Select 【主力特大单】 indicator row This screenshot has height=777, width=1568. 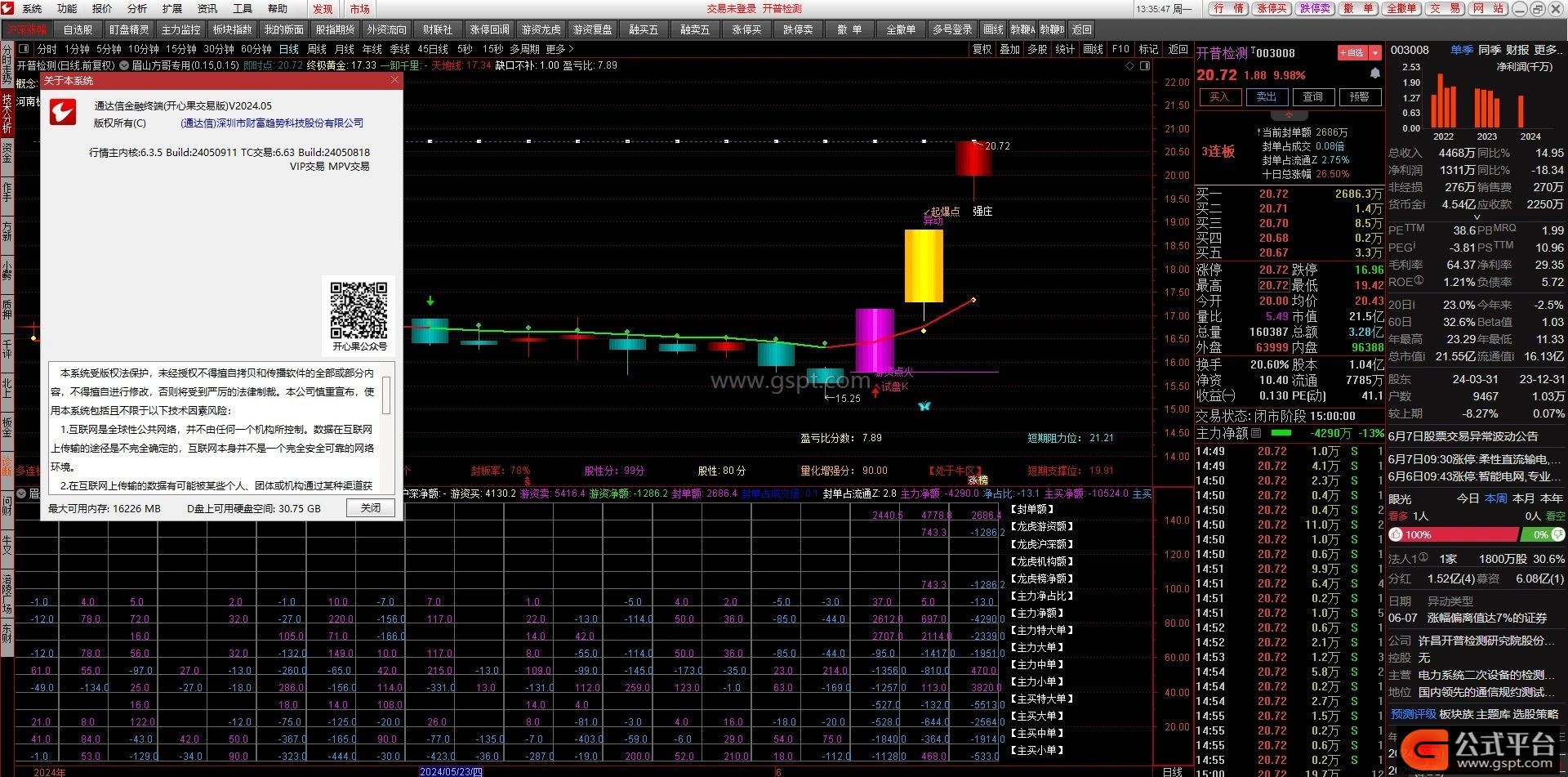(1043, 630)
